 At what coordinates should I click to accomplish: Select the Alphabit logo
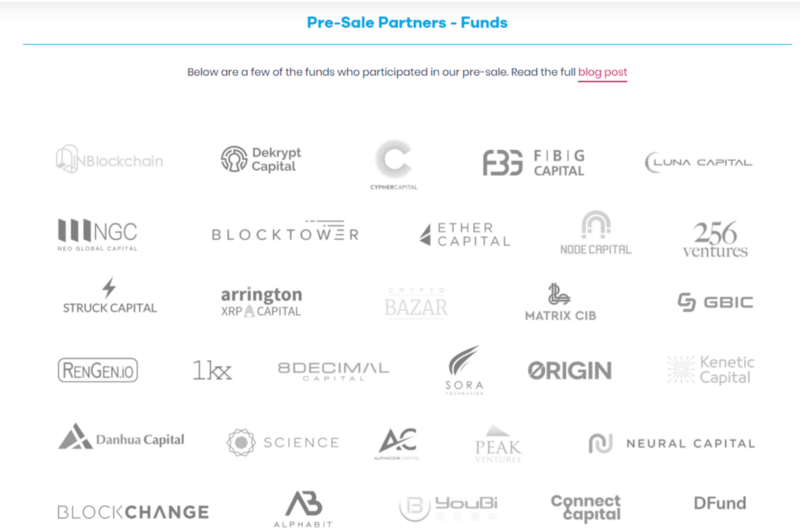click(x=304, y=509)
